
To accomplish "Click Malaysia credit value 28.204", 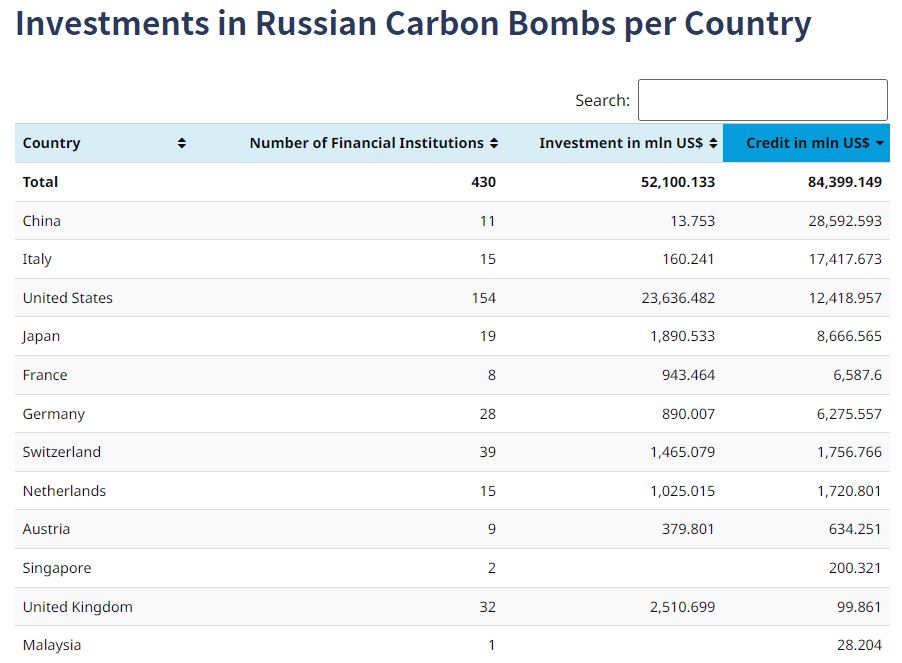I will click(859, 645).
